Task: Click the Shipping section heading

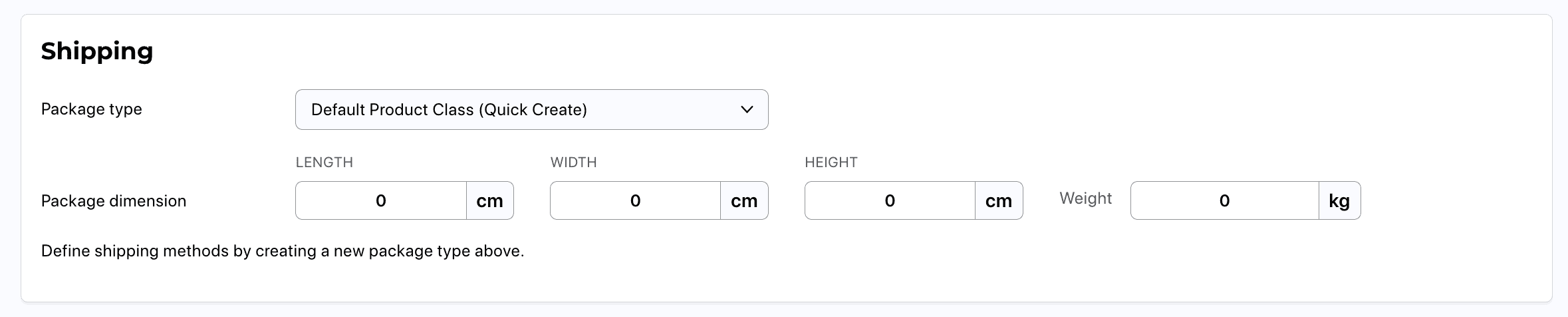Action: [97, 51]
